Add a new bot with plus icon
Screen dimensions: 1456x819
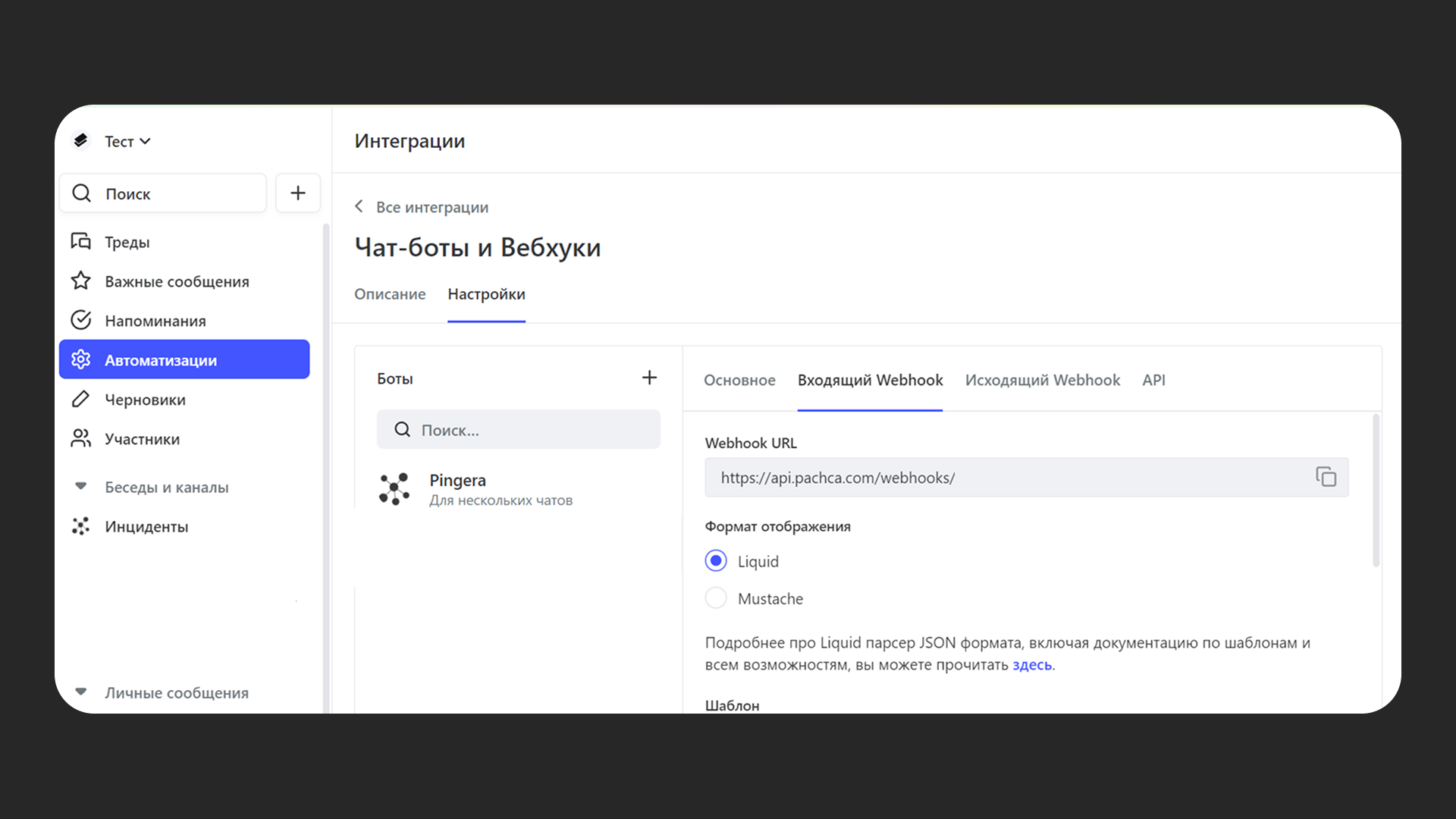coord(649,378)
